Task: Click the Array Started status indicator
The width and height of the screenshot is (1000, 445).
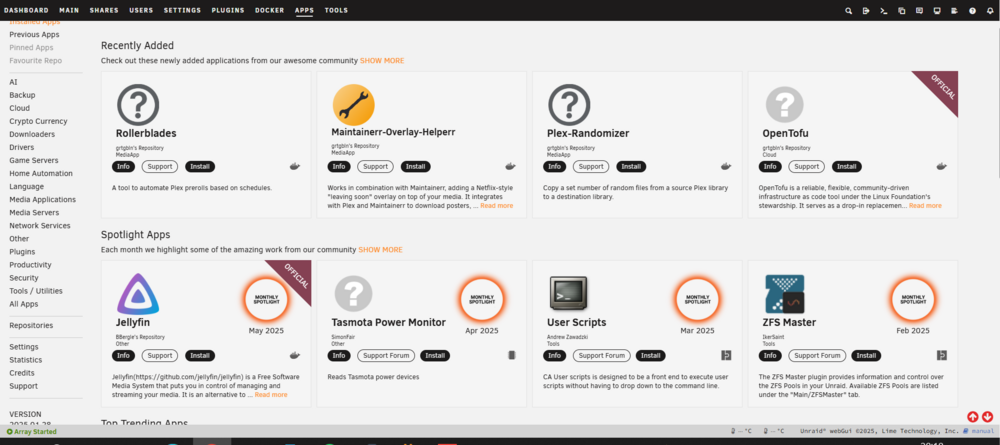Action: 31,432
